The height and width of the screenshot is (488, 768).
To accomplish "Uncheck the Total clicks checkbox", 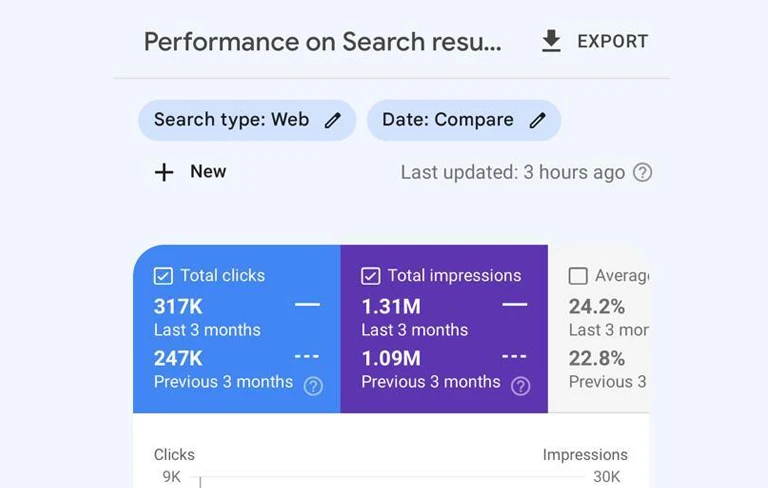I will [x=163, y=276].
